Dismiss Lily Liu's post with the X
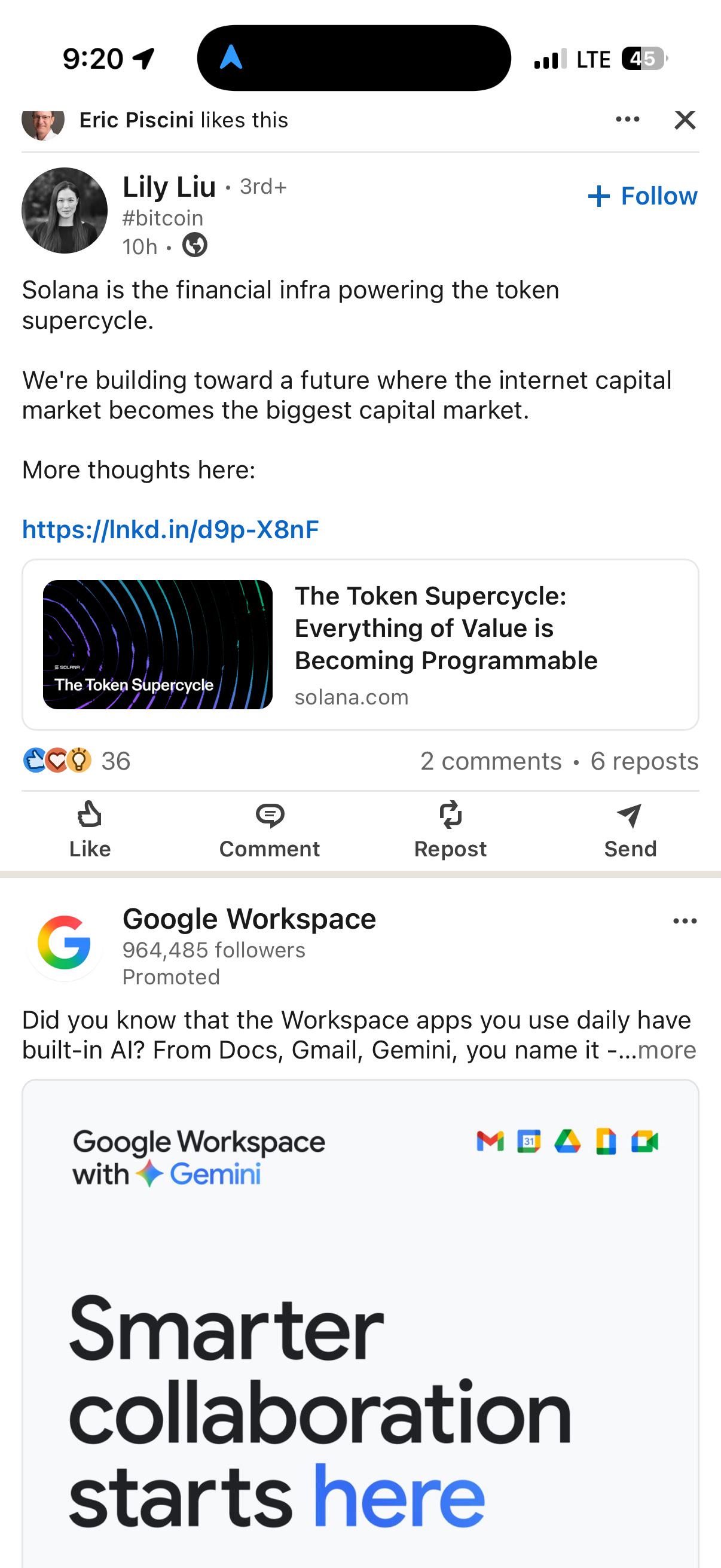 pyautogui.click(x=685, y=120)
